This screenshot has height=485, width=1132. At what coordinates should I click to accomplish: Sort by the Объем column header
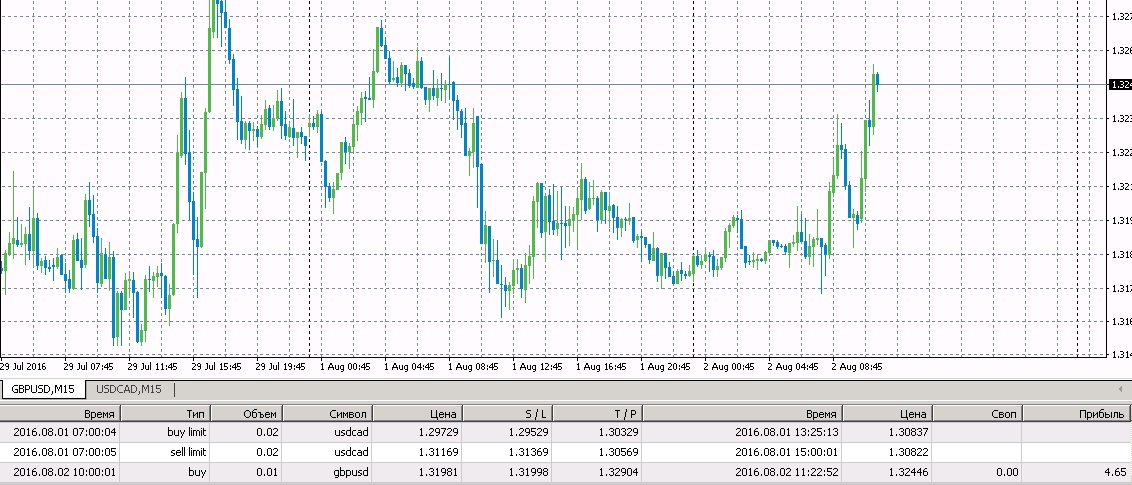tap(246, 414)
